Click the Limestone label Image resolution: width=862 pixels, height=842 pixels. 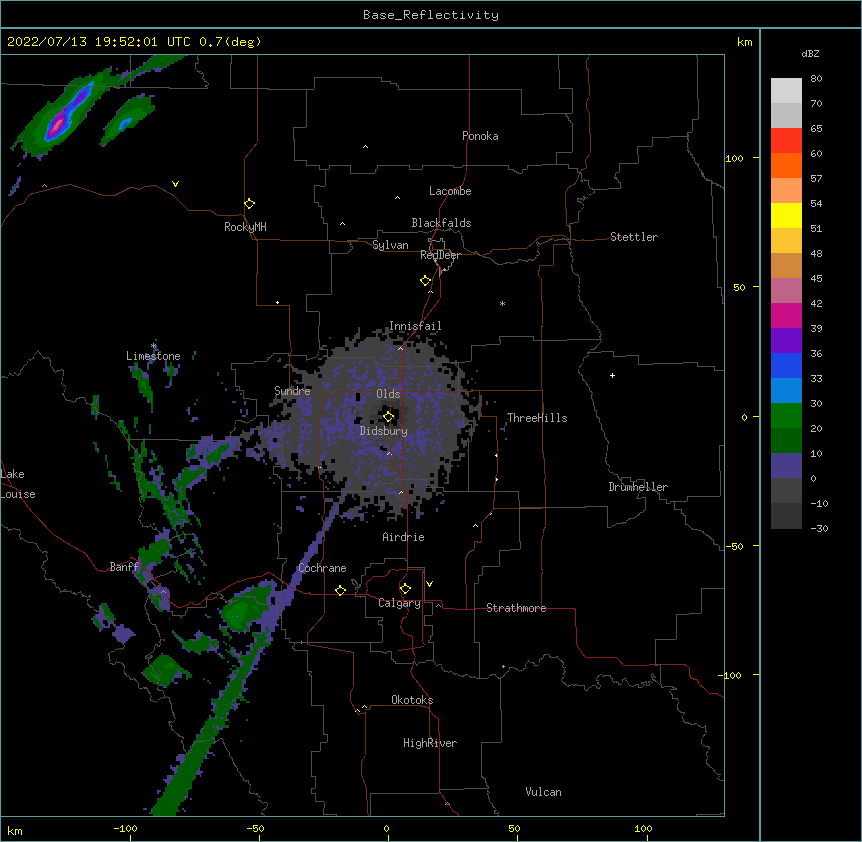pyautogui.click(x=153, y=356)
